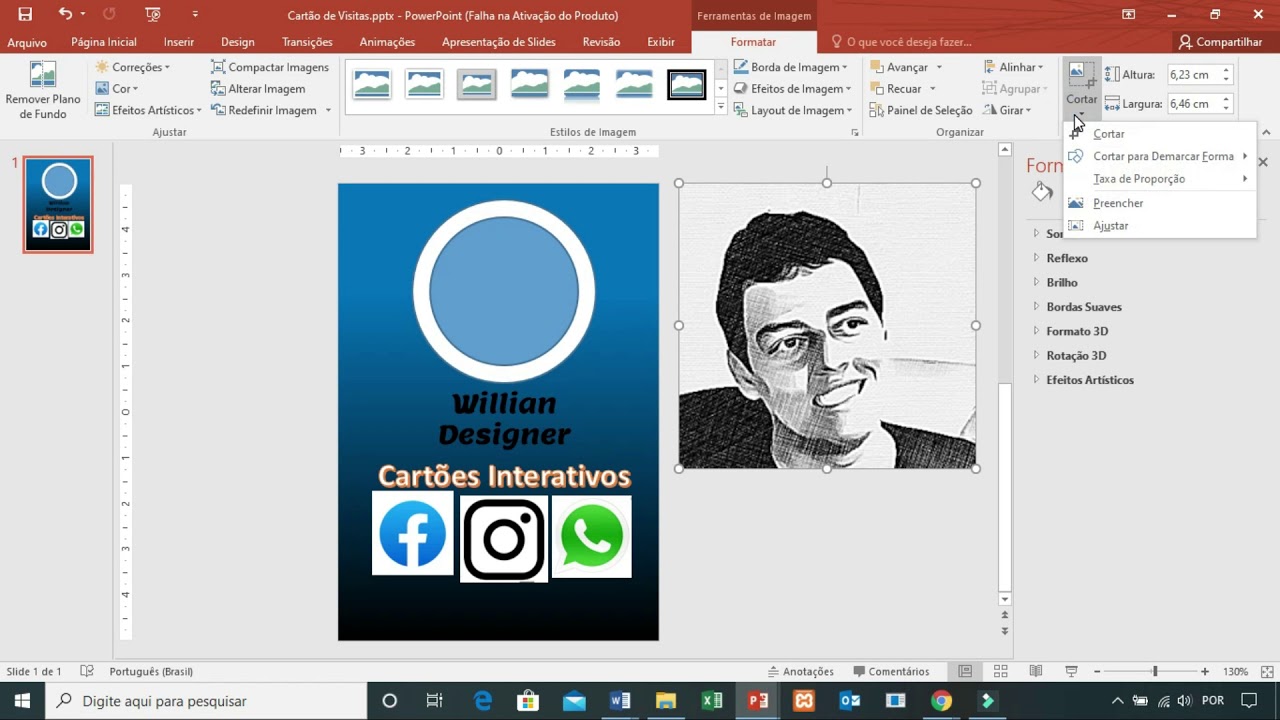Switch to the Animações tab

click(x=387, y=42)
